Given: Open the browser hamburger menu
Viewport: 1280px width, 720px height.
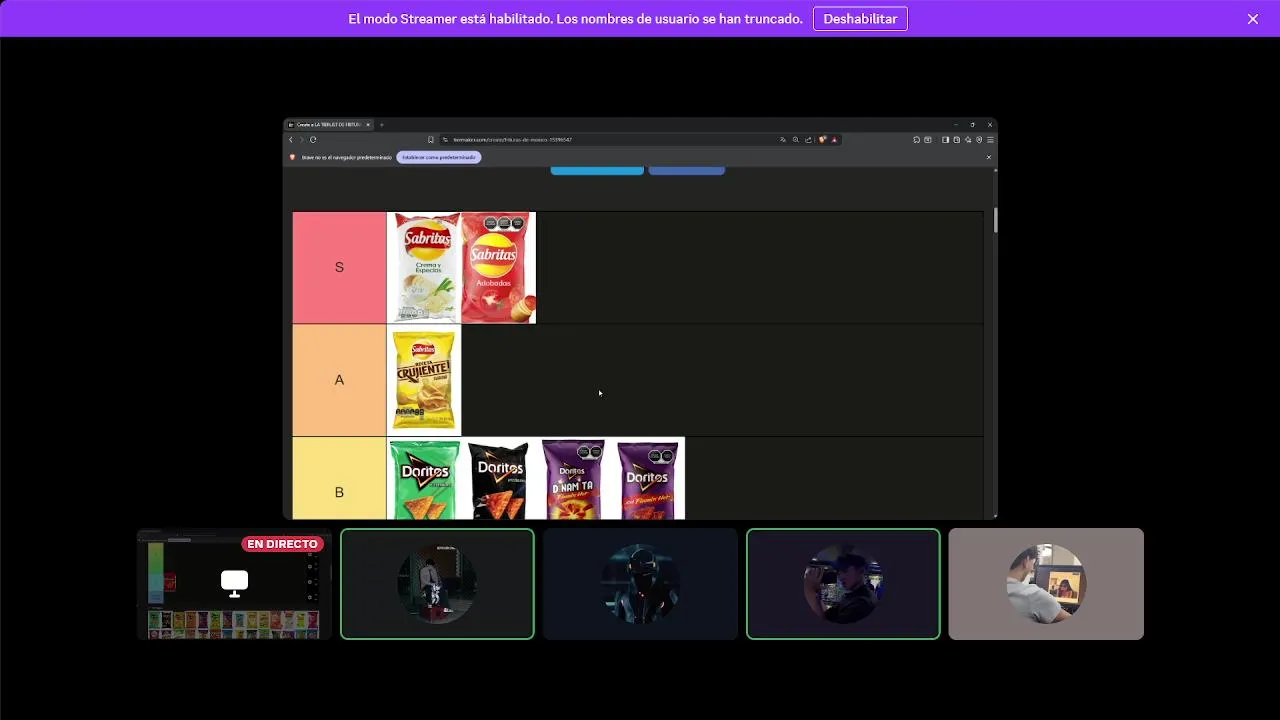Looking at the screenshot, I should pyautogui.click(x=990, y=140).
